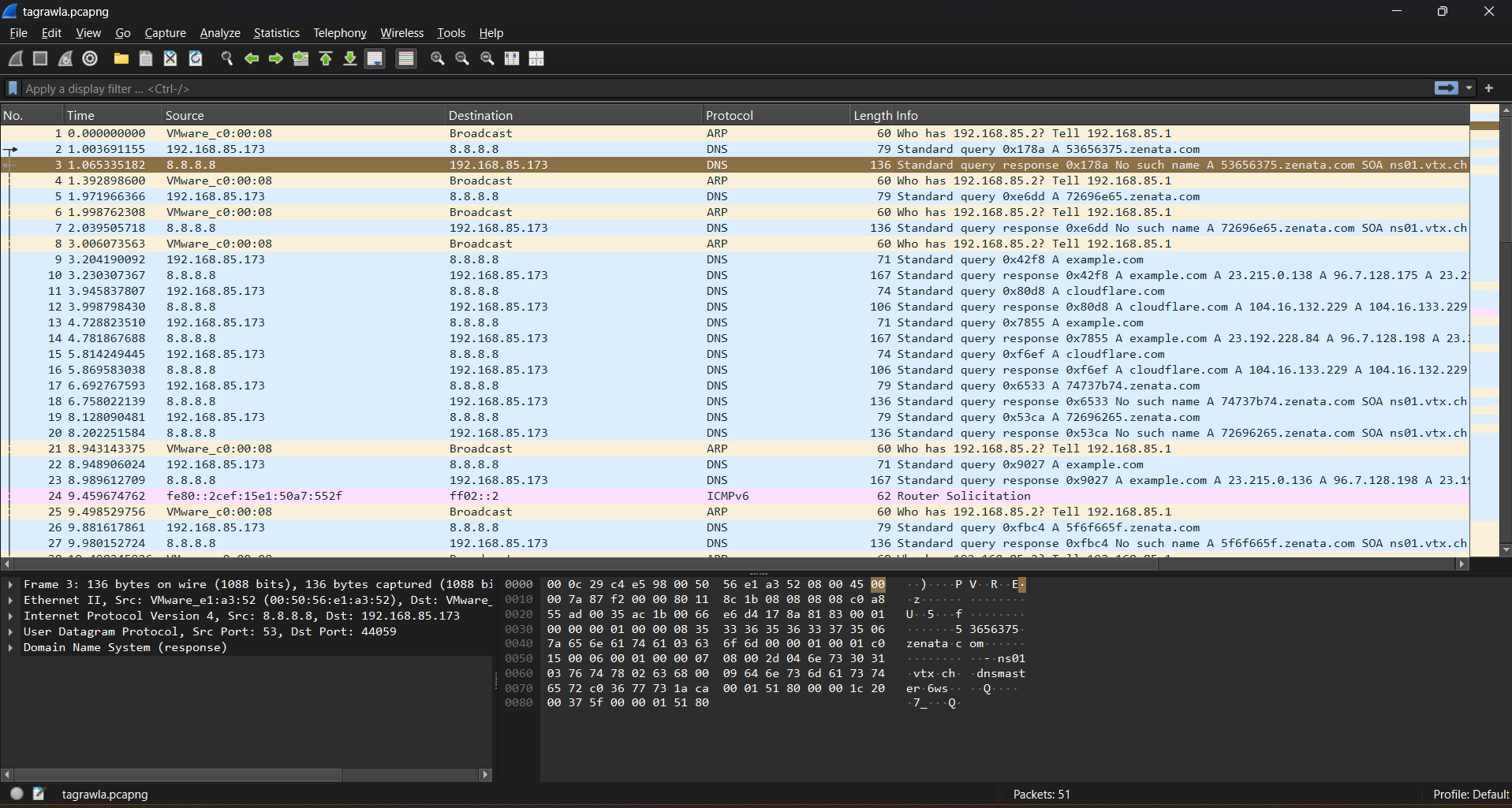This screenshot has height=808, width=1512.
Task: Toggle packet coloring rules button
Action: (405, 58)
